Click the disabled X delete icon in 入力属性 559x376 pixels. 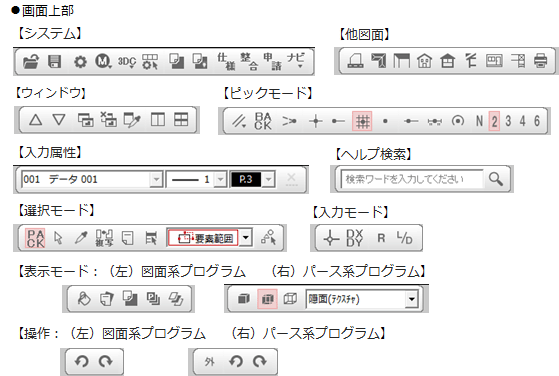(291, 179)
